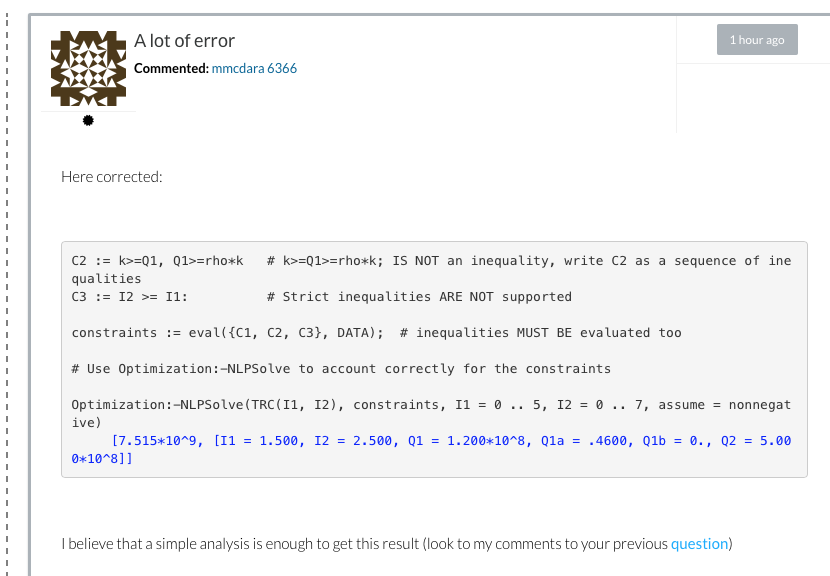
Task: Click the '# Use Optimization:-NLPSolve' comment line
Action: point(341,369)
